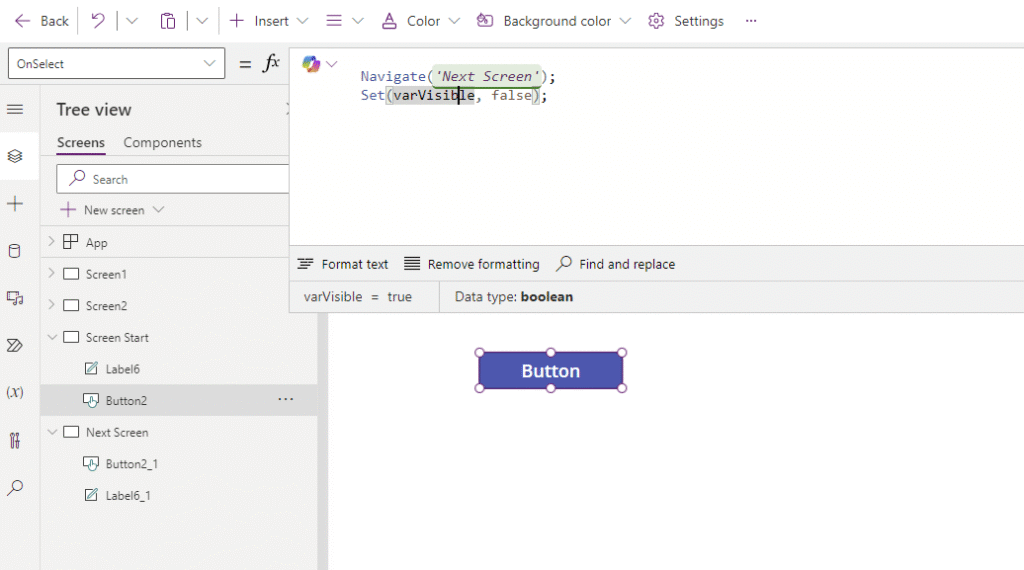Open the Advanced tools icon
This screenshot has height=570, width=1024.
(15, 440)
